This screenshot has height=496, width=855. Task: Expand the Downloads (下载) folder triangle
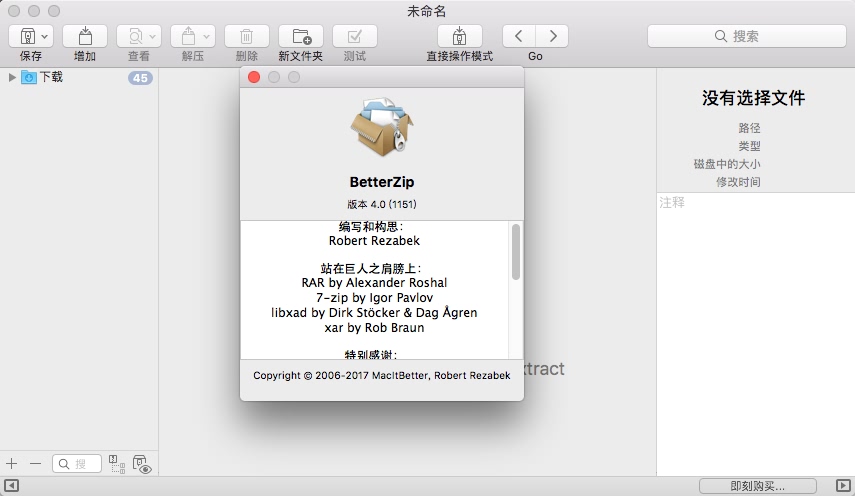(x=11, y=77)
